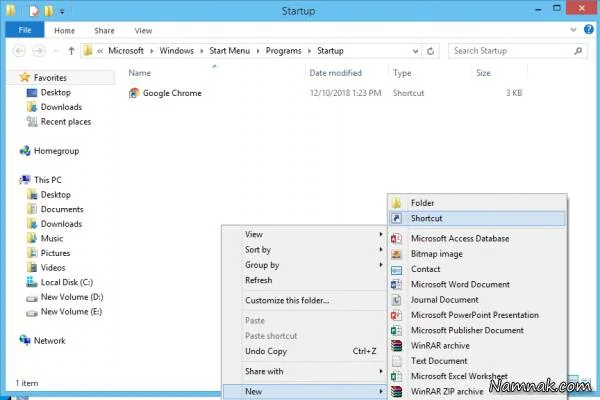
Task: Switch to the Home ribbon tab
Action: coord(64,31)
